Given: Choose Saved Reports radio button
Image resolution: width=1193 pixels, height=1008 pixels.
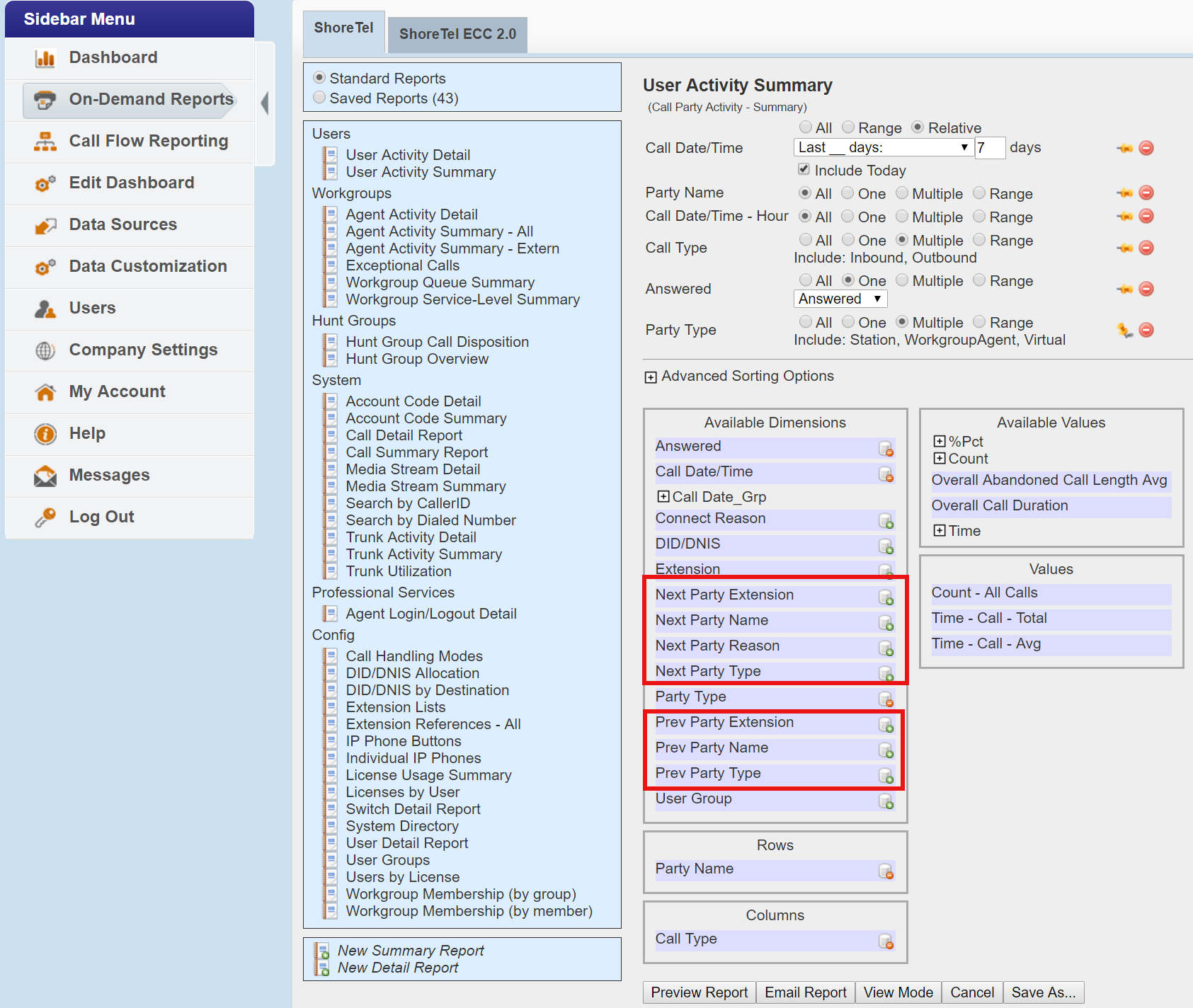Looking at the screenshot, I should tap(319, 98).
